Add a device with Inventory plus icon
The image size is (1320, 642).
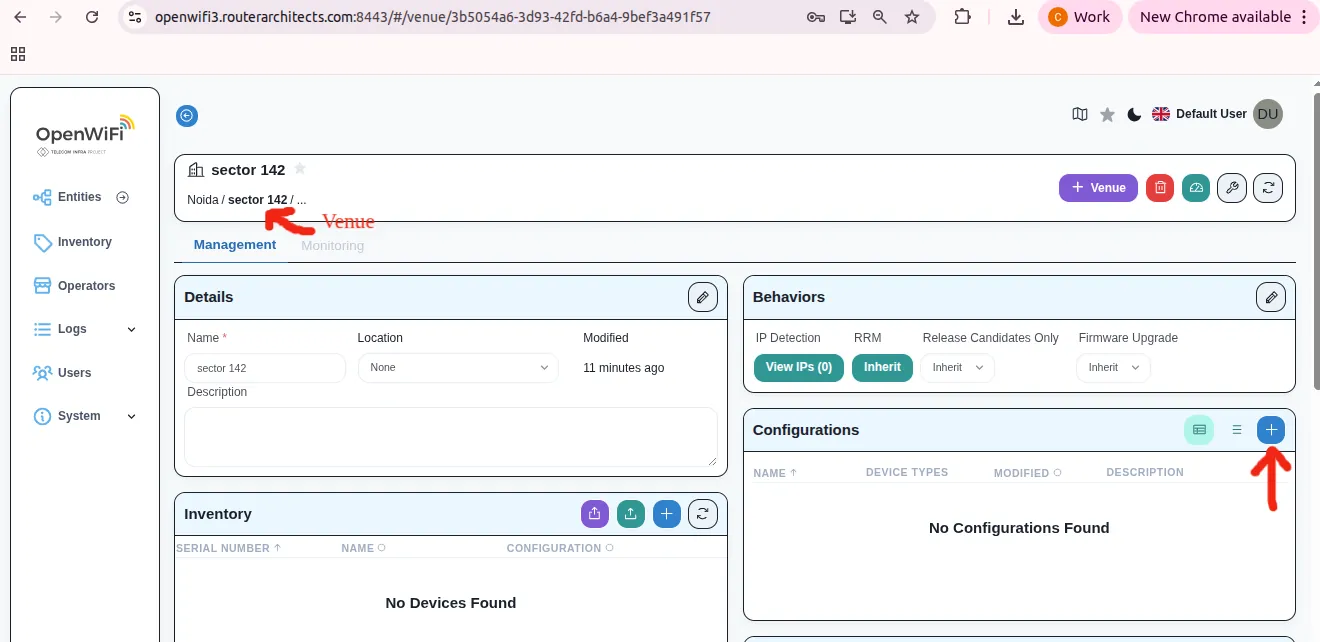[x=667, y=514]
